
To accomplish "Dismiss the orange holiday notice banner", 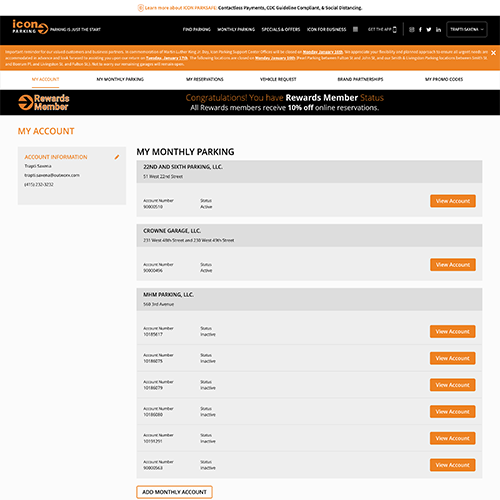I will 493,53.
